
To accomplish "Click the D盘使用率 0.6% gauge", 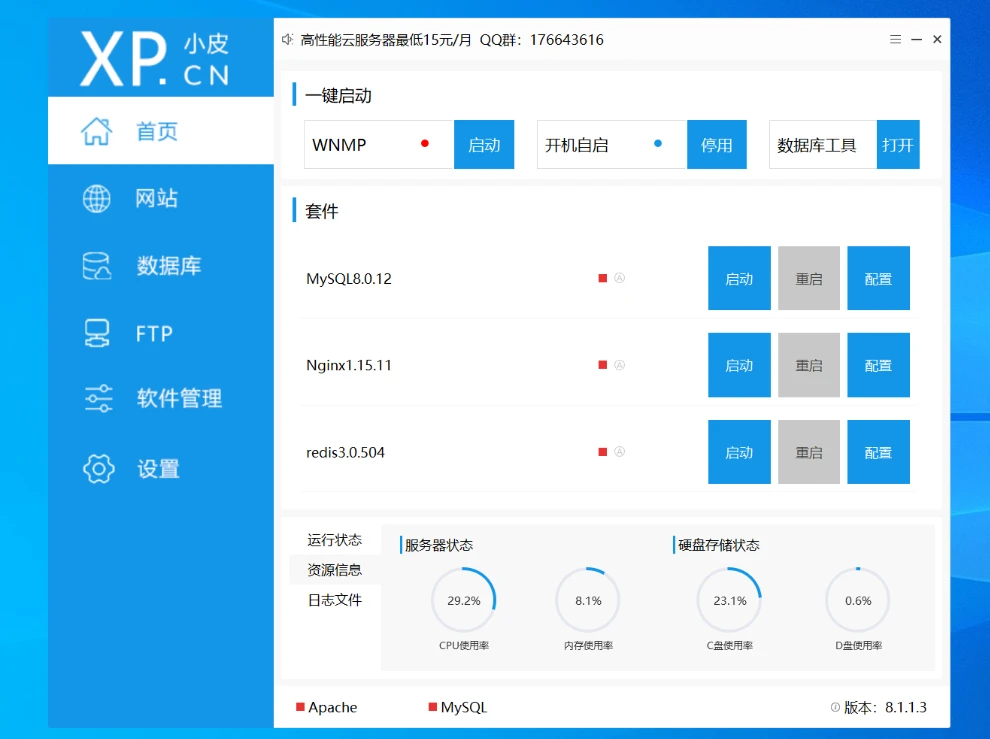I will click(858, 600).
